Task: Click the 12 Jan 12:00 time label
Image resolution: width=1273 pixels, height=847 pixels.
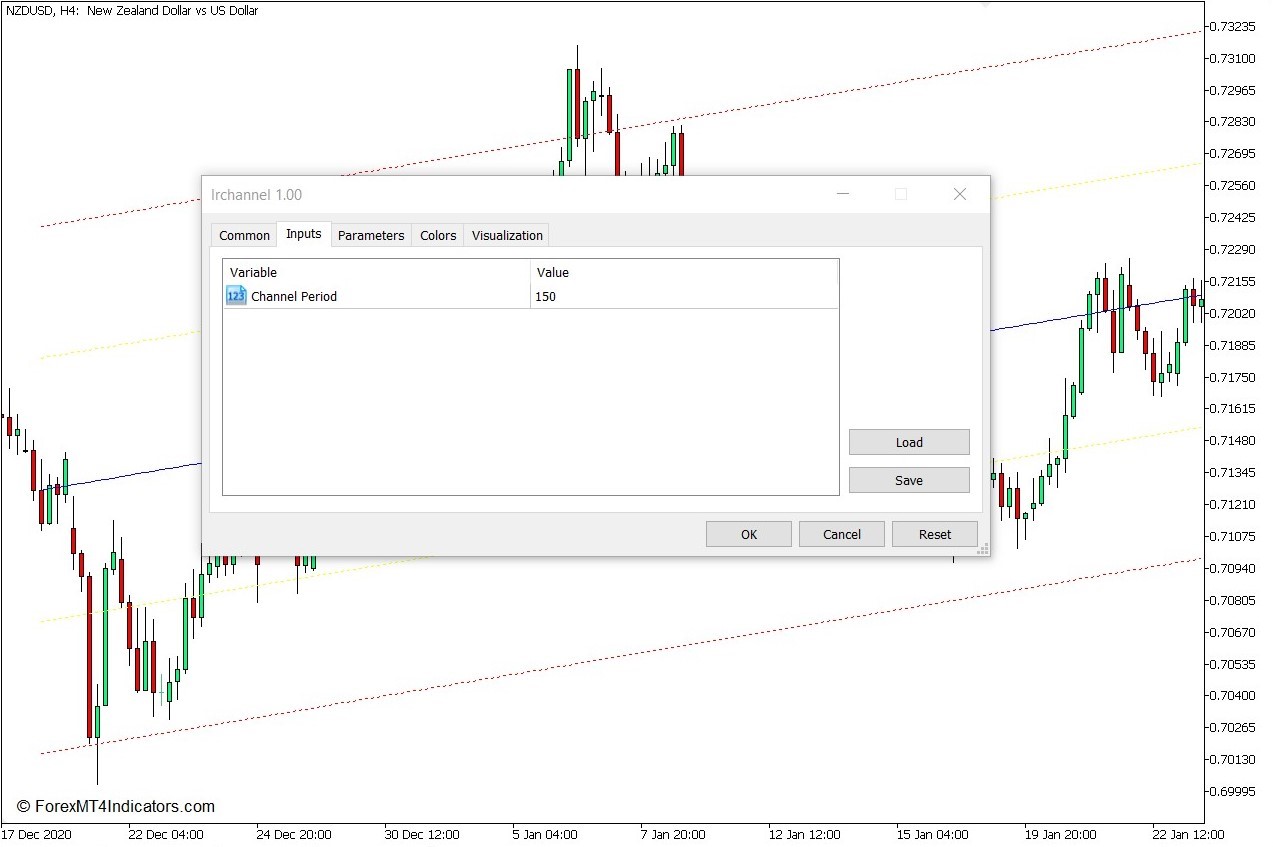Action: click(806, 834)
